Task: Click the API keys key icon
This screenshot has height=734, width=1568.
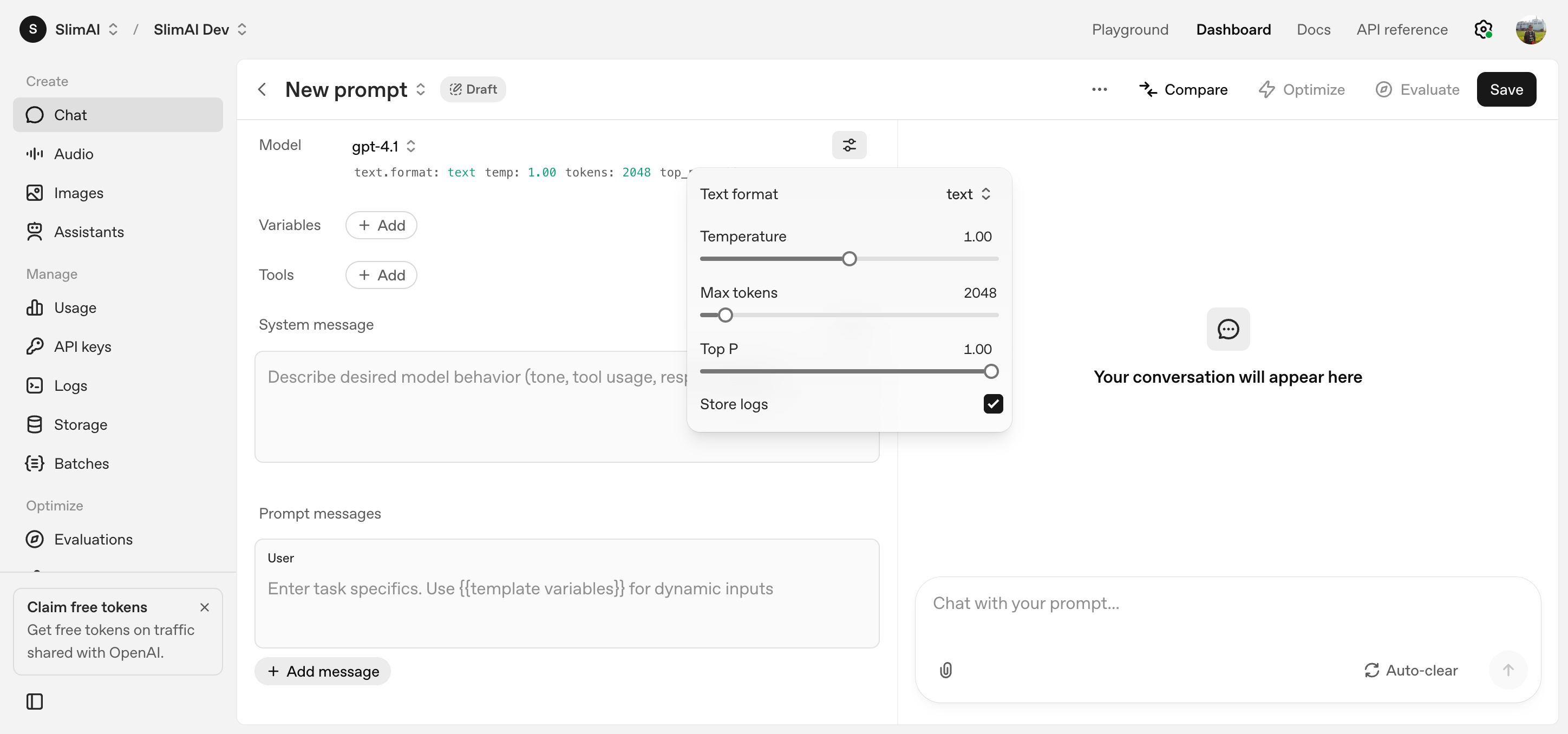Action: tap(35, 346)
